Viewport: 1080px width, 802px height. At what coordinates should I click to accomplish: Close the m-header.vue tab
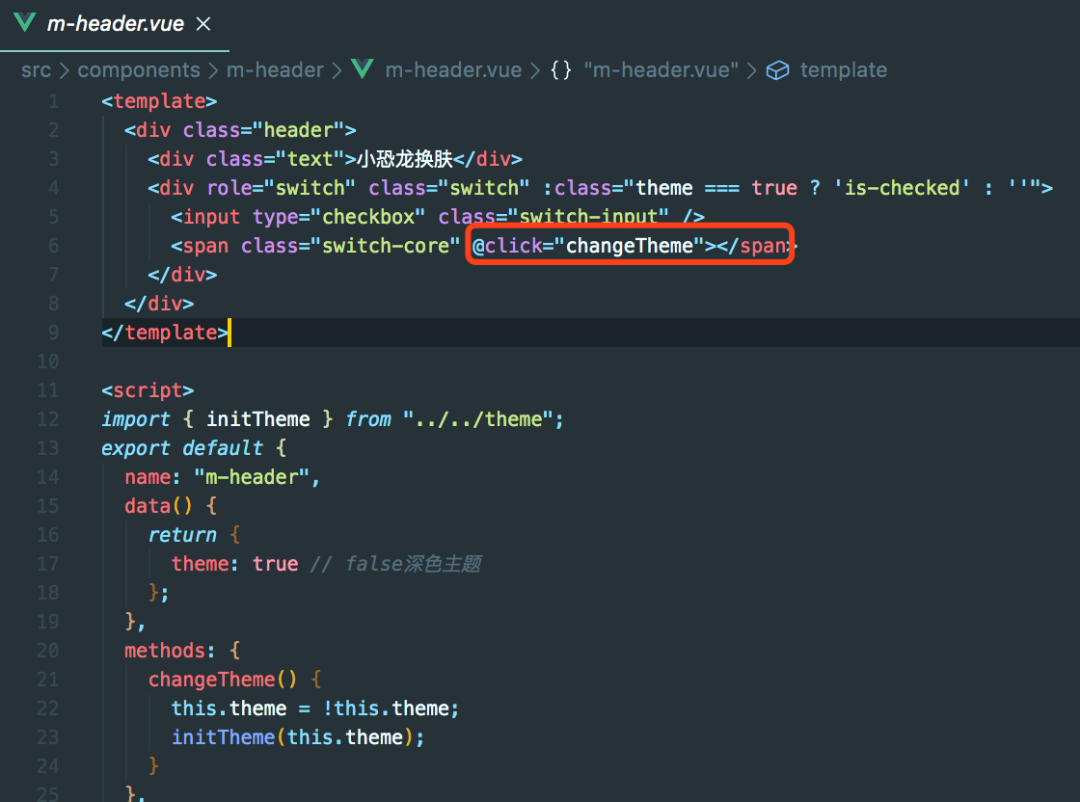[x=203, y=24]
